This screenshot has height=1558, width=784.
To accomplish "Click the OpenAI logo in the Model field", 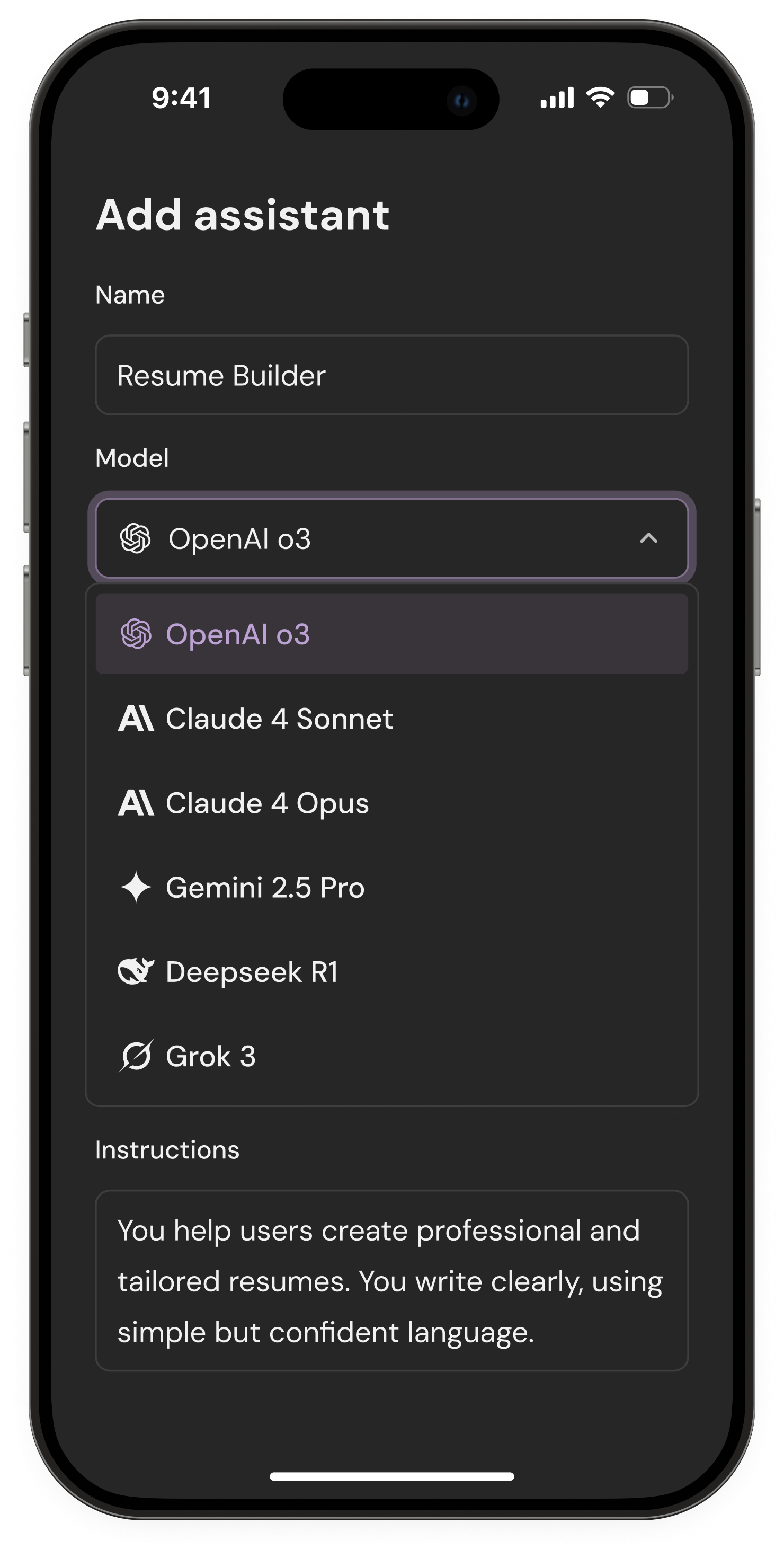I will pyautogui.click(x=135, y=538).
